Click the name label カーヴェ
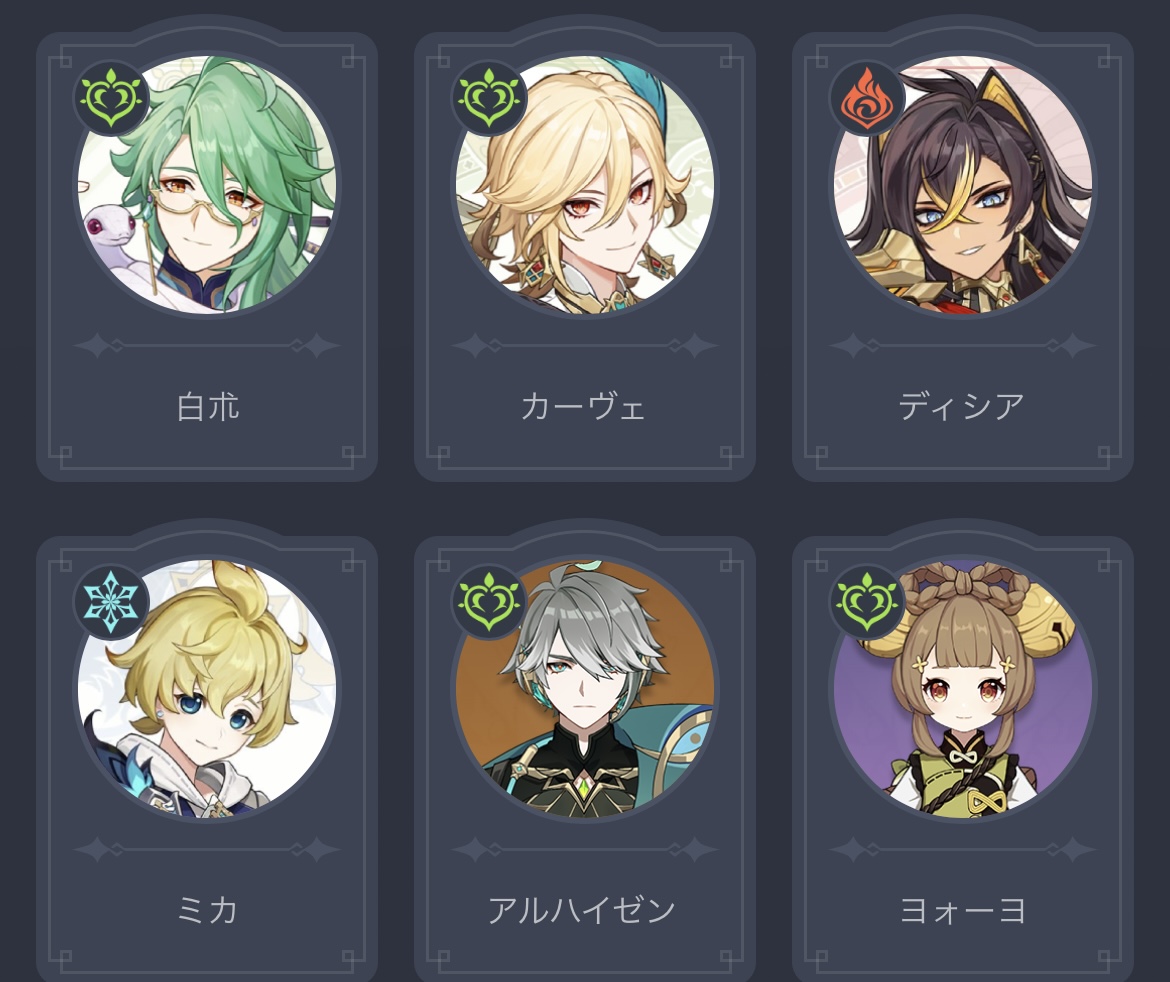This screenshot has height=982, width=1170. (x=583, y=407)
